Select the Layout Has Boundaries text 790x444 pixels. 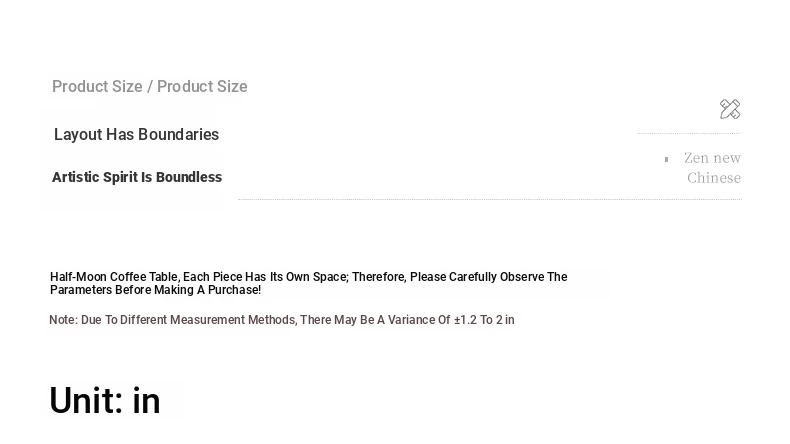137,135
